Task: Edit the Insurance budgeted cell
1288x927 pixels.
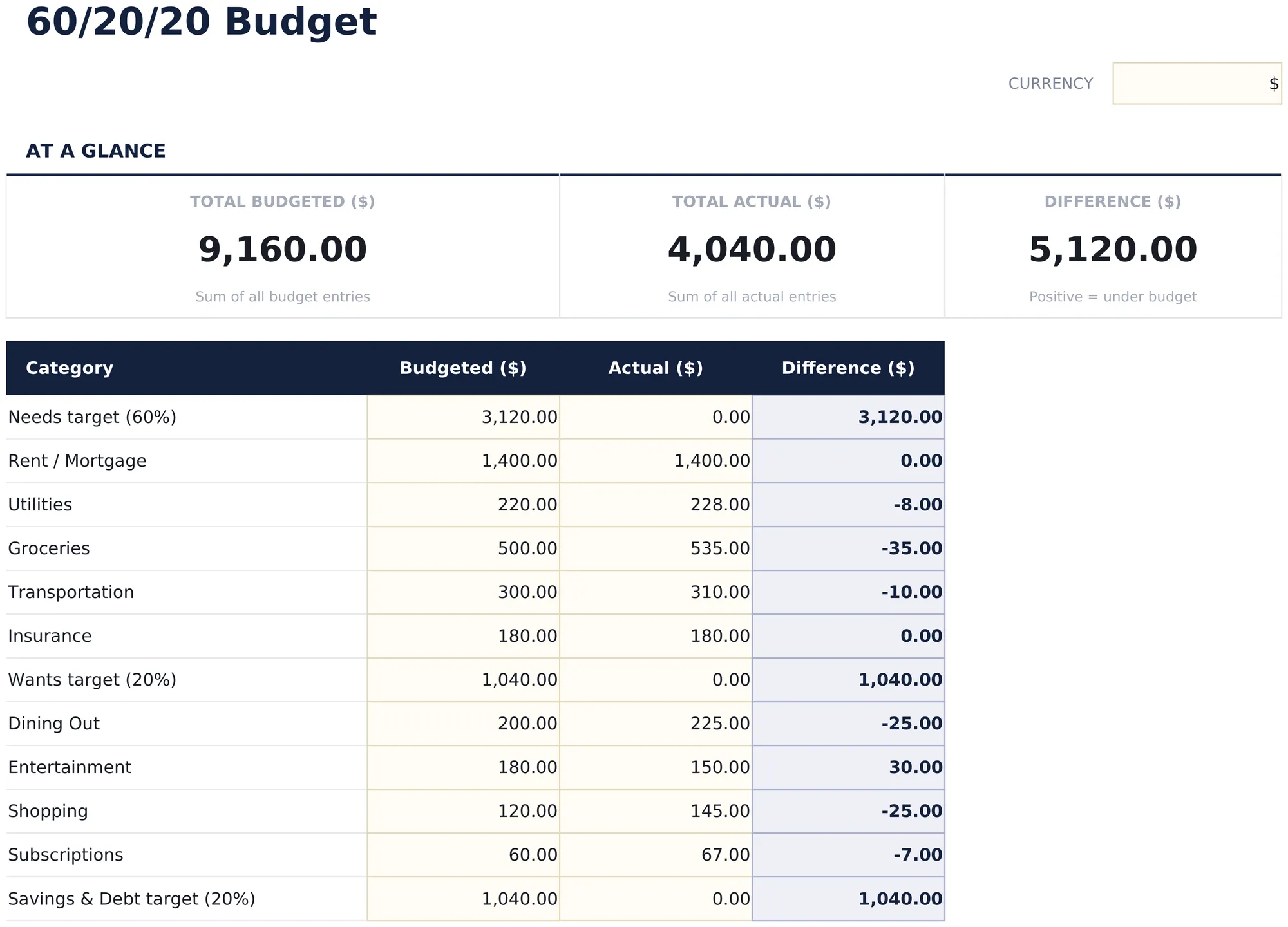Action: (463, 636)
